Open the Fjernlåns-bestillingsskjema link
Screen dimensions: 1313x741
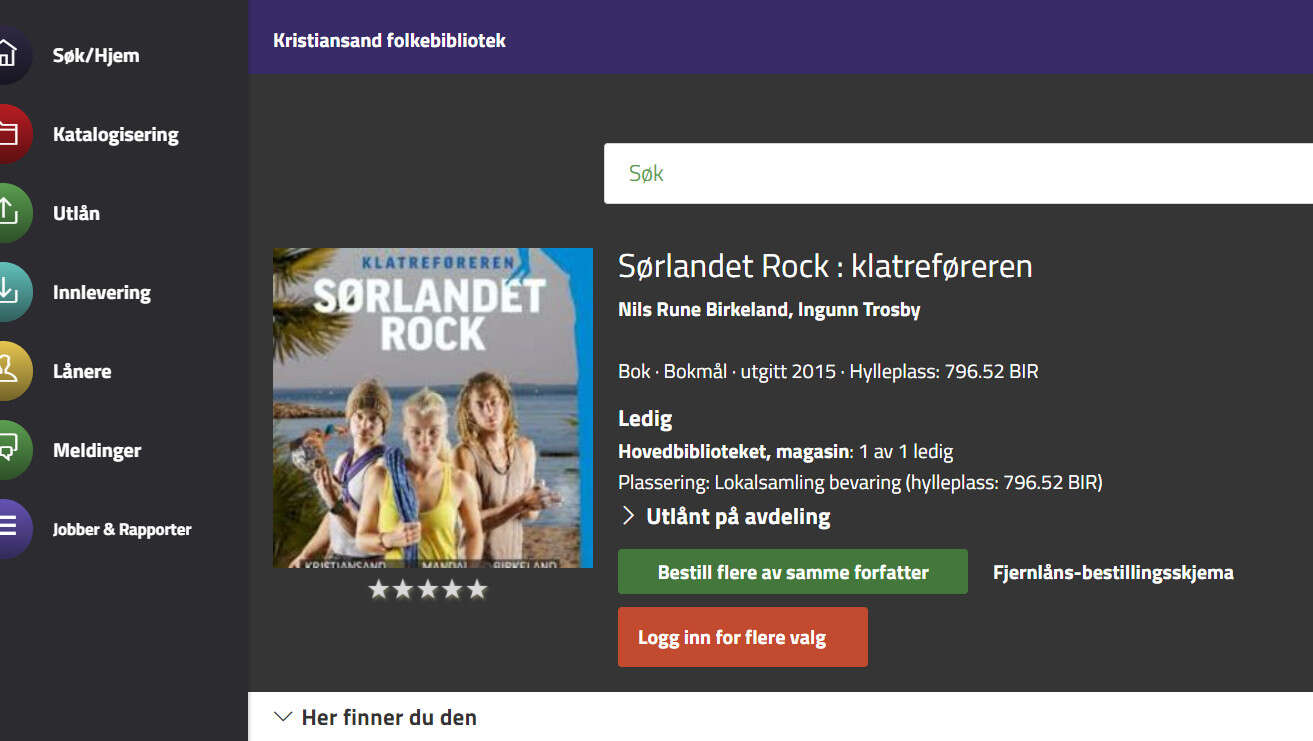click(1113, 573)
